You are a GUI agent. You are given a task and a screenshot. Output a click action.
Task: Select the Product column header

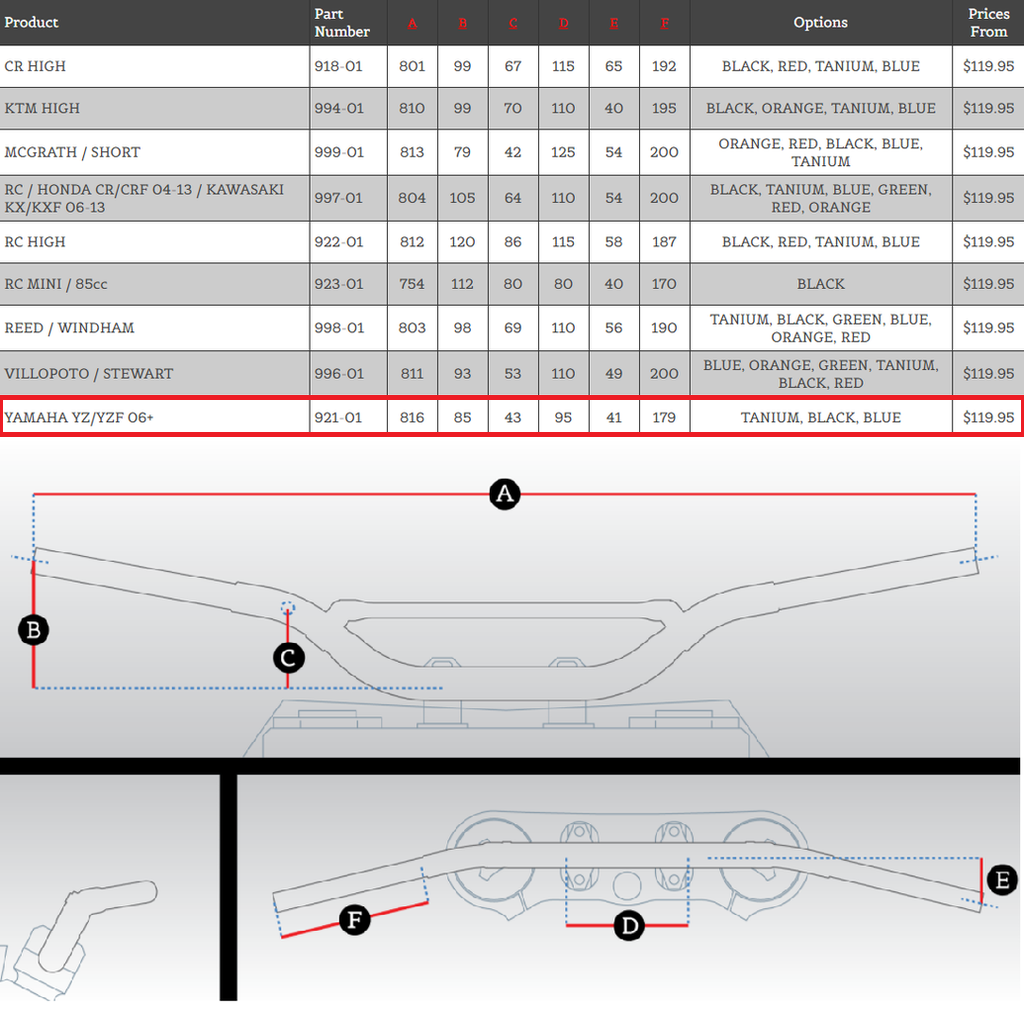point(32,22)
